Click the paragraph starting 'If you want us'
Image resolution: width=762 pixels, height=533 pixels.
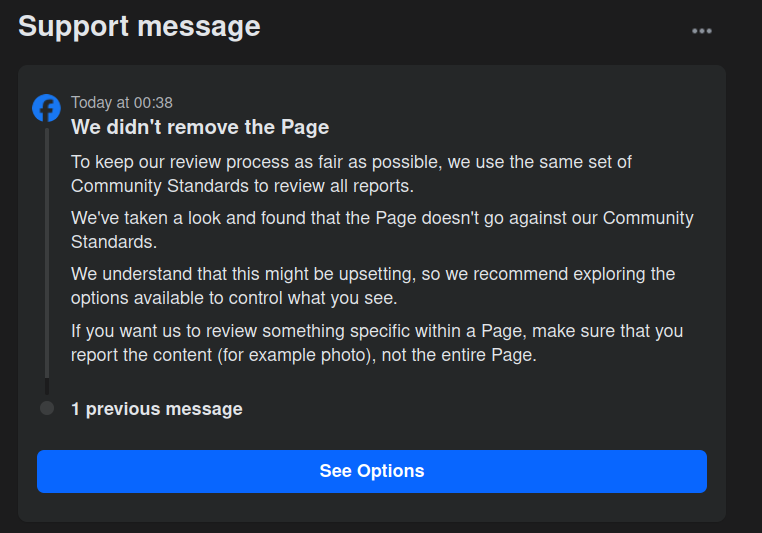coord(376,342)
